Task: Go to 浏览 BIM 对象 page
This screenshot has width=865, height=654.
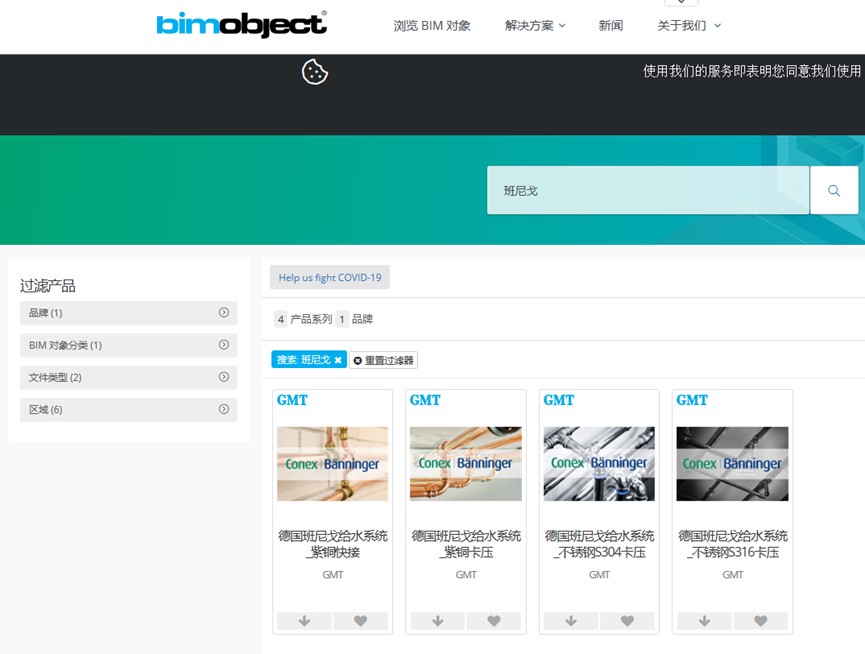Action: coord(432,26)
